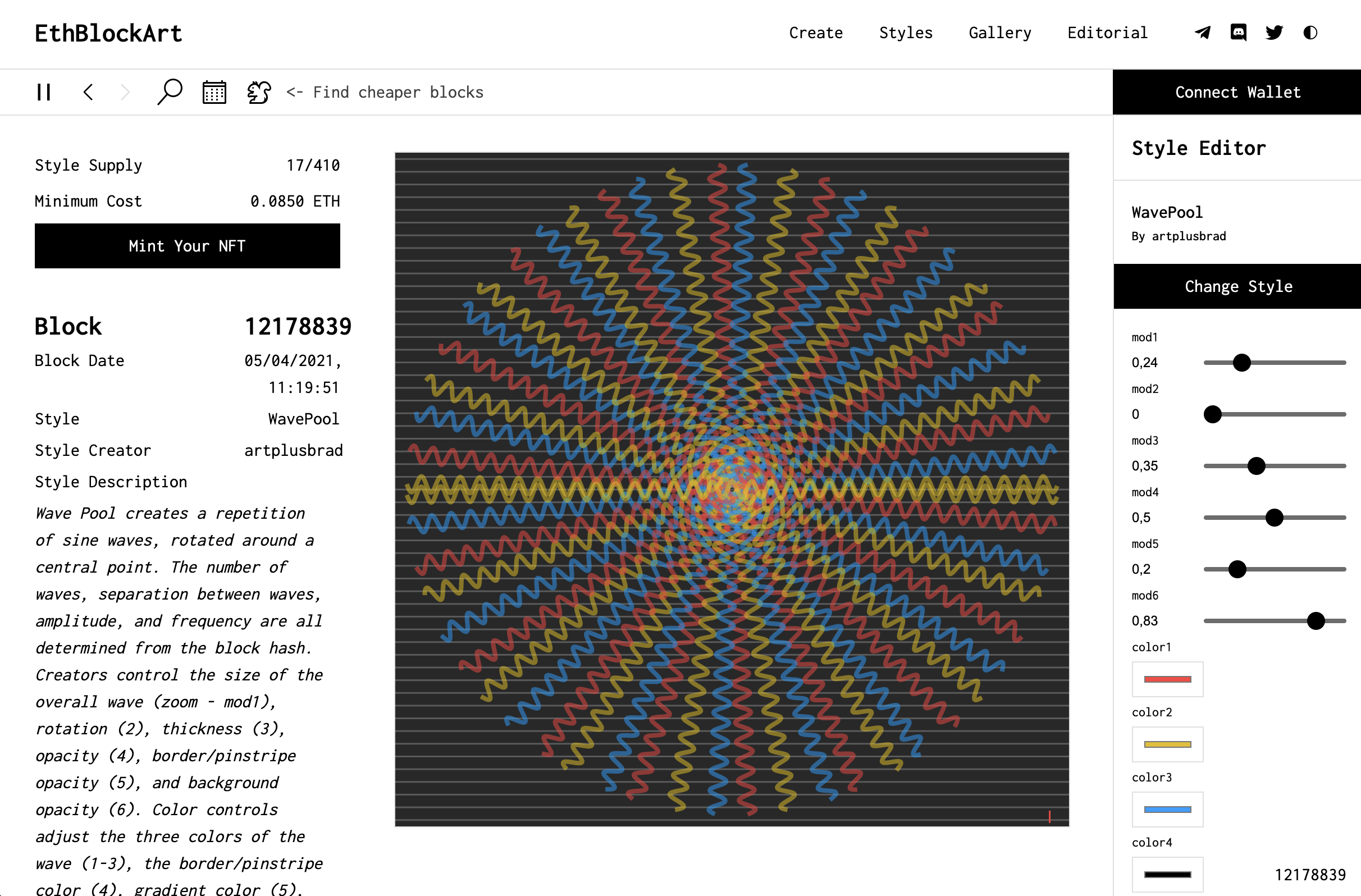Open the EthBlockArt Twitter page
The width and height of the screenshot is (1361, 896).
(x=1274, y=33)
